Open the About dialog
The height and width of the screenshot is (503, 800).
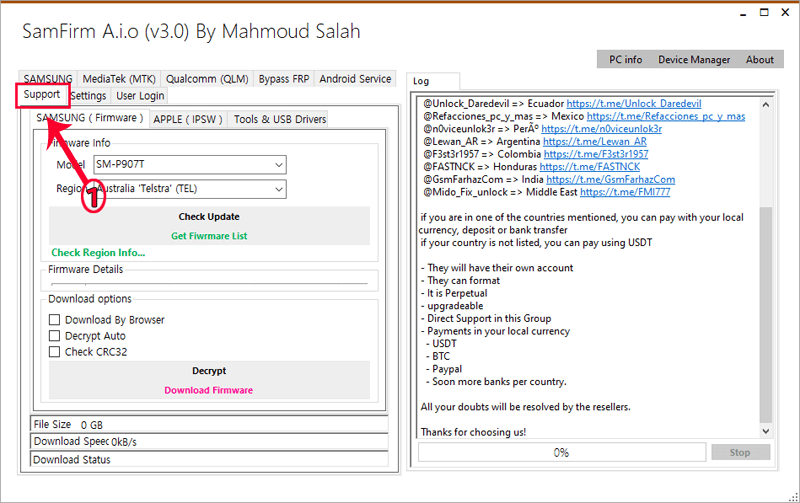760,60
